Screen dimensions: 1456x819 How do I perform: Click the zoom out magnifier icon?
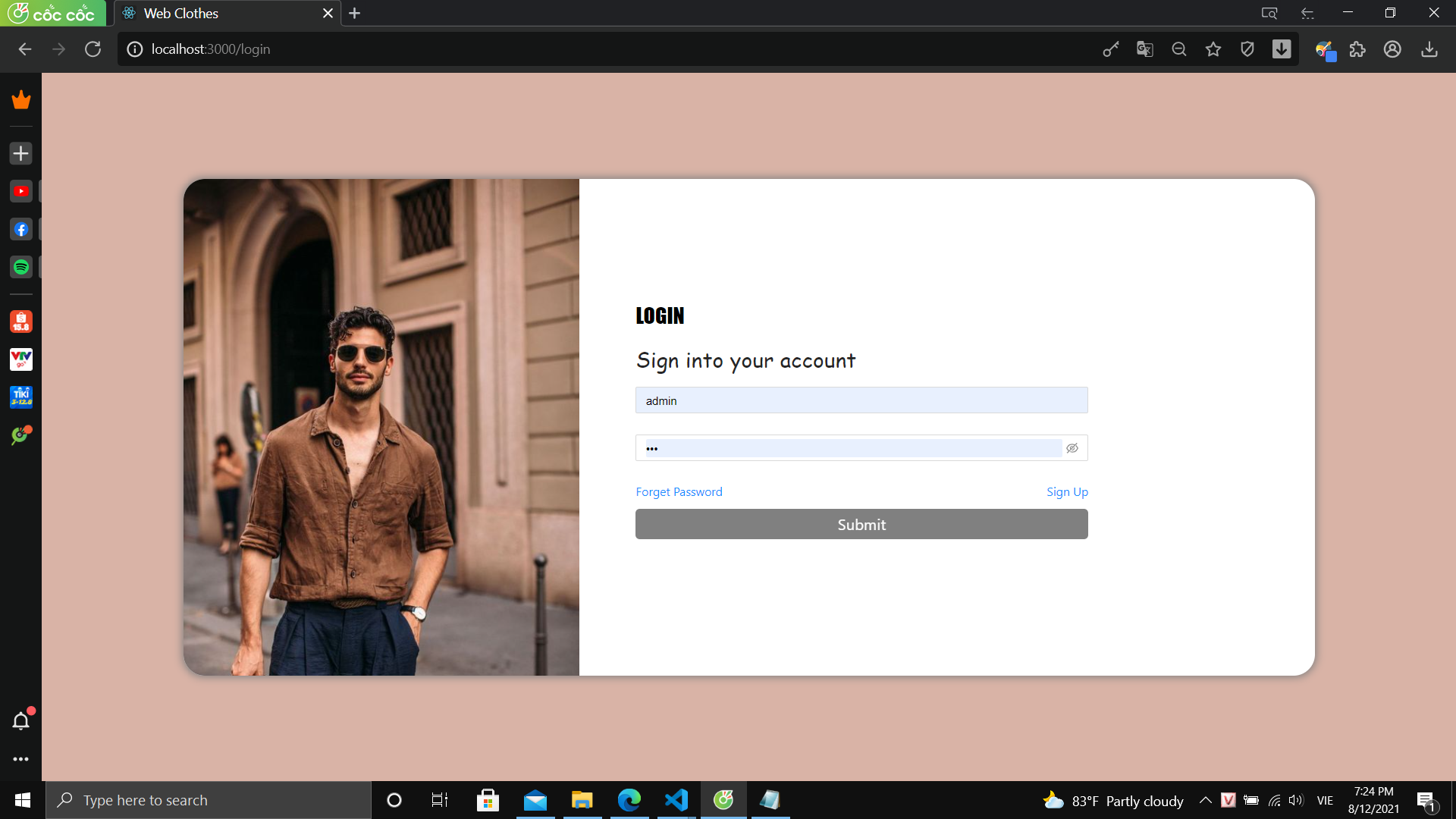coord(1179,49)
